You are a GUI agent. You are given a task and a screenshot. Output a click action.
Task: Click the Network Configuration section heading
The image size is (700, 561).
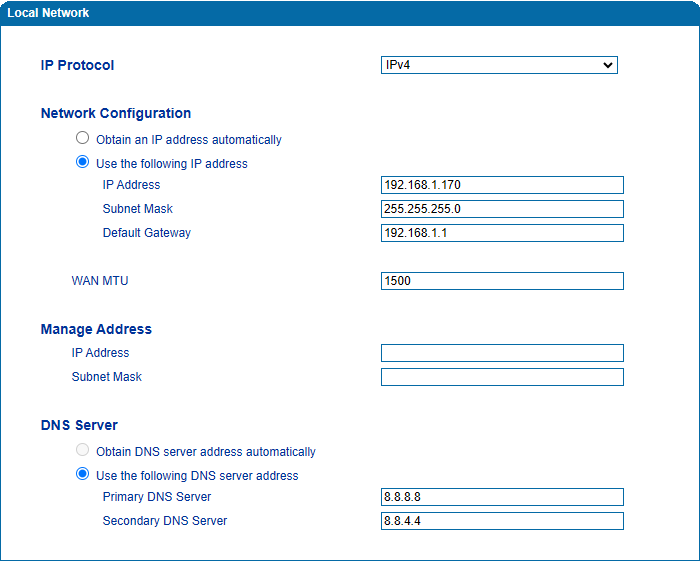point(116,113)
